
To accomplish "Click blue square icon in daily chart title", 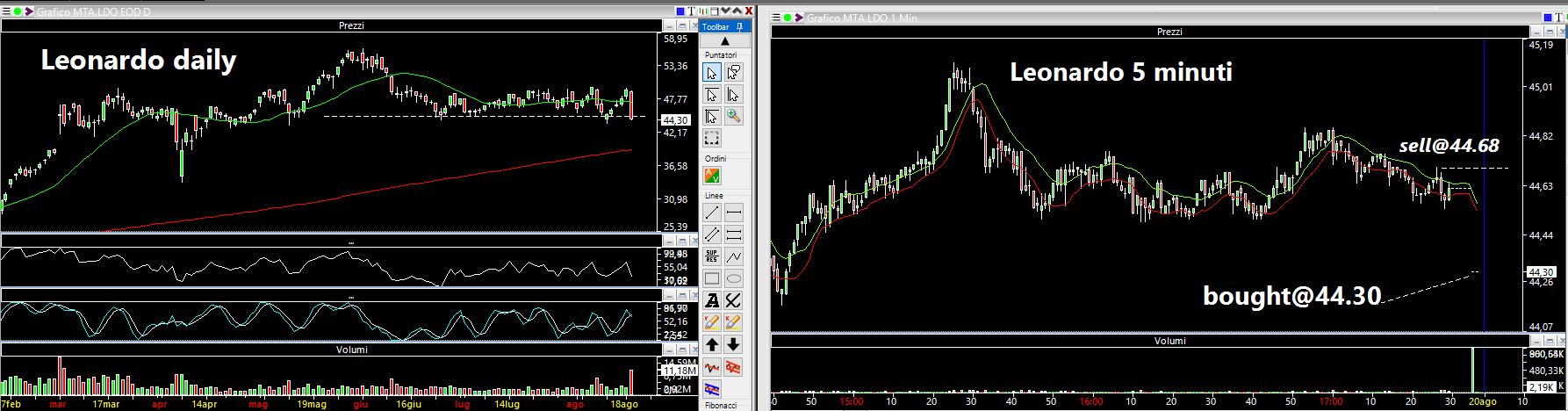I will (680, 11).
